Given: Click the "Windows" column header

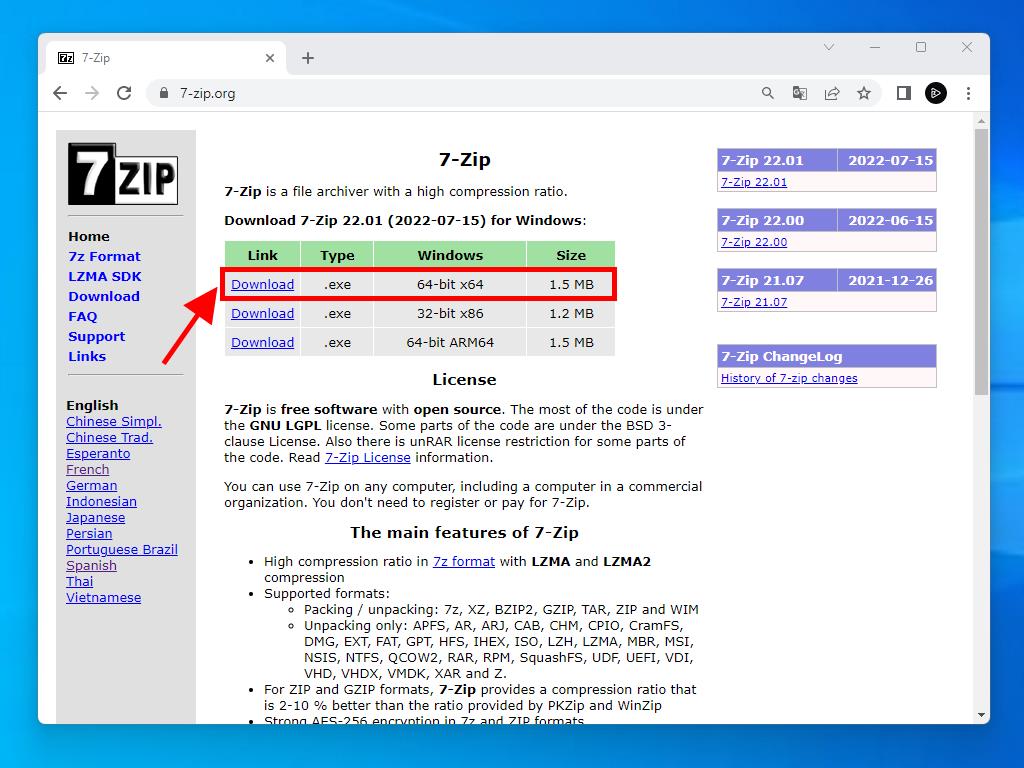Looking at the screenshot, I should pos(450,255).
